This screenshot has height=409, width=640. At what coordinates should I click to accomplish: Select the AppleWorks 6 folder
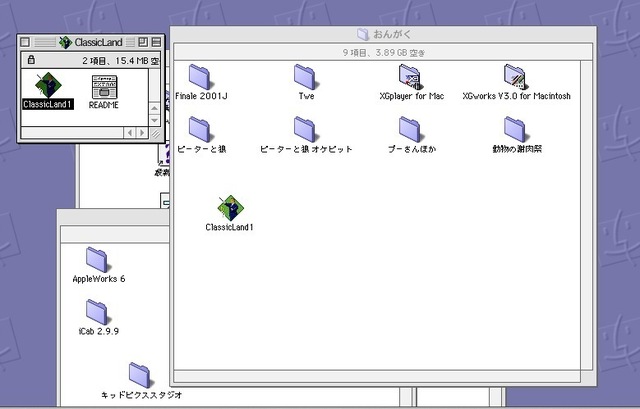[97, 260]
